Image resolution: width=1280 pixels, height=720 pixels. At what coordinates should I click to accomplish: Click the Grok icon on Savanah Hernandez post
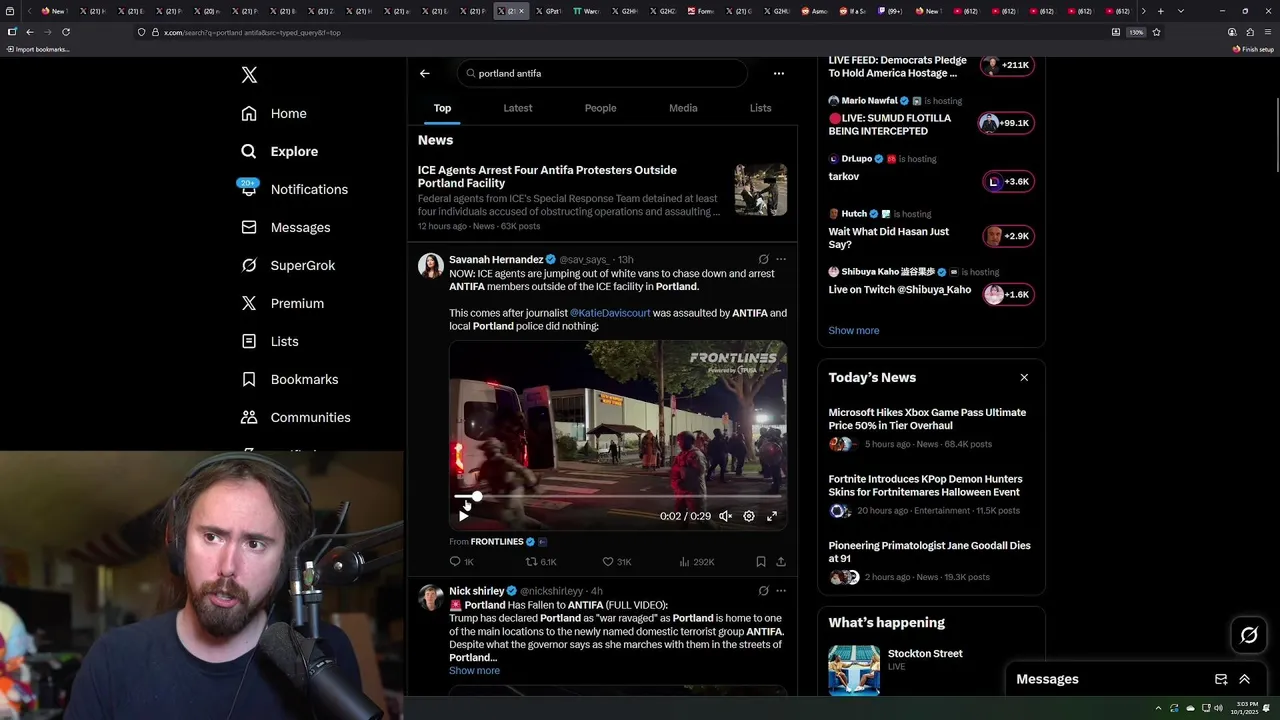click(x=763, y=259)
